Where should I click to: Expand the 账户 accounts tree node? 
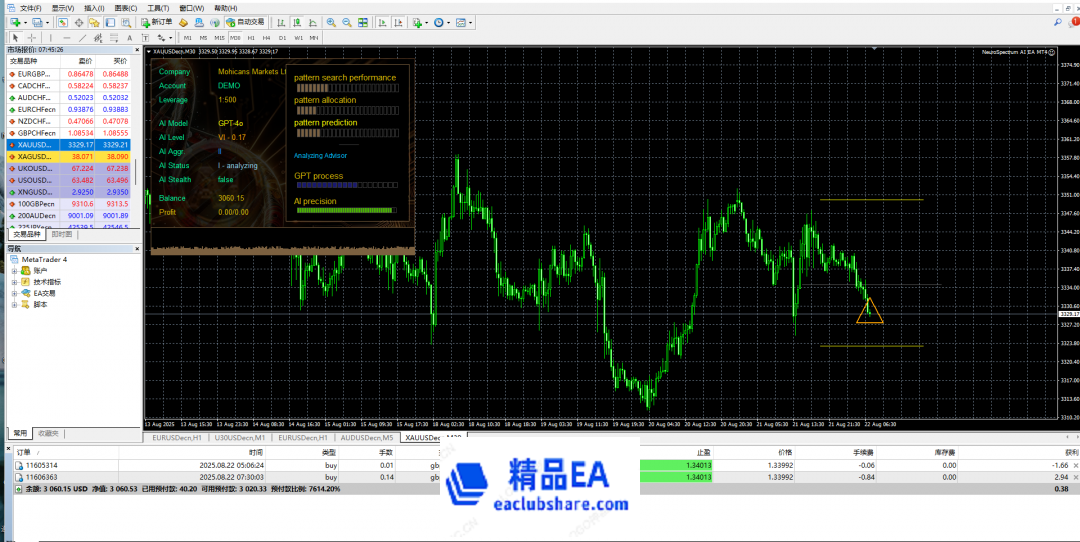click(x=15, y=271)
